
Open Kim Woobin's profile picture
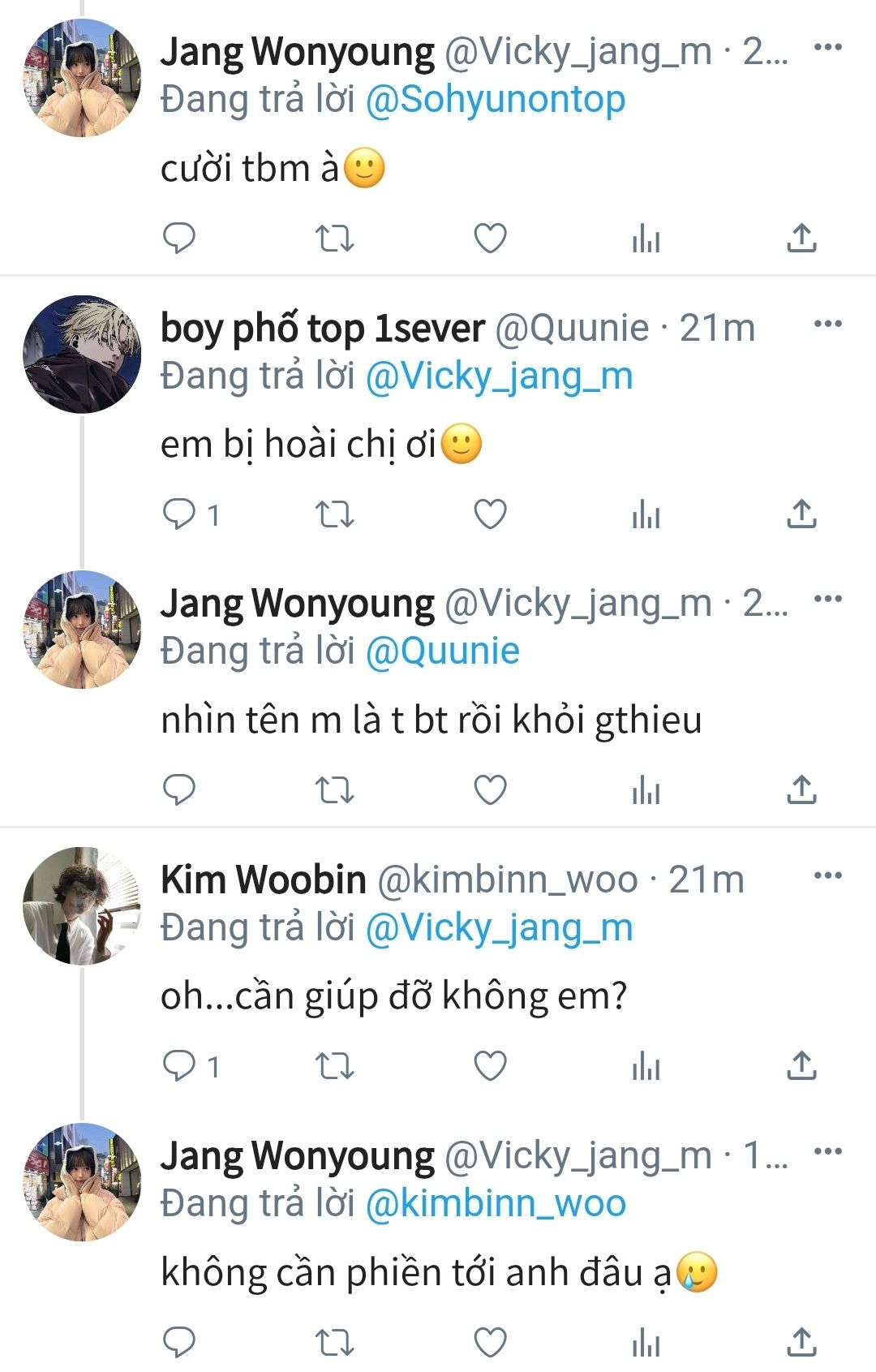81,905
